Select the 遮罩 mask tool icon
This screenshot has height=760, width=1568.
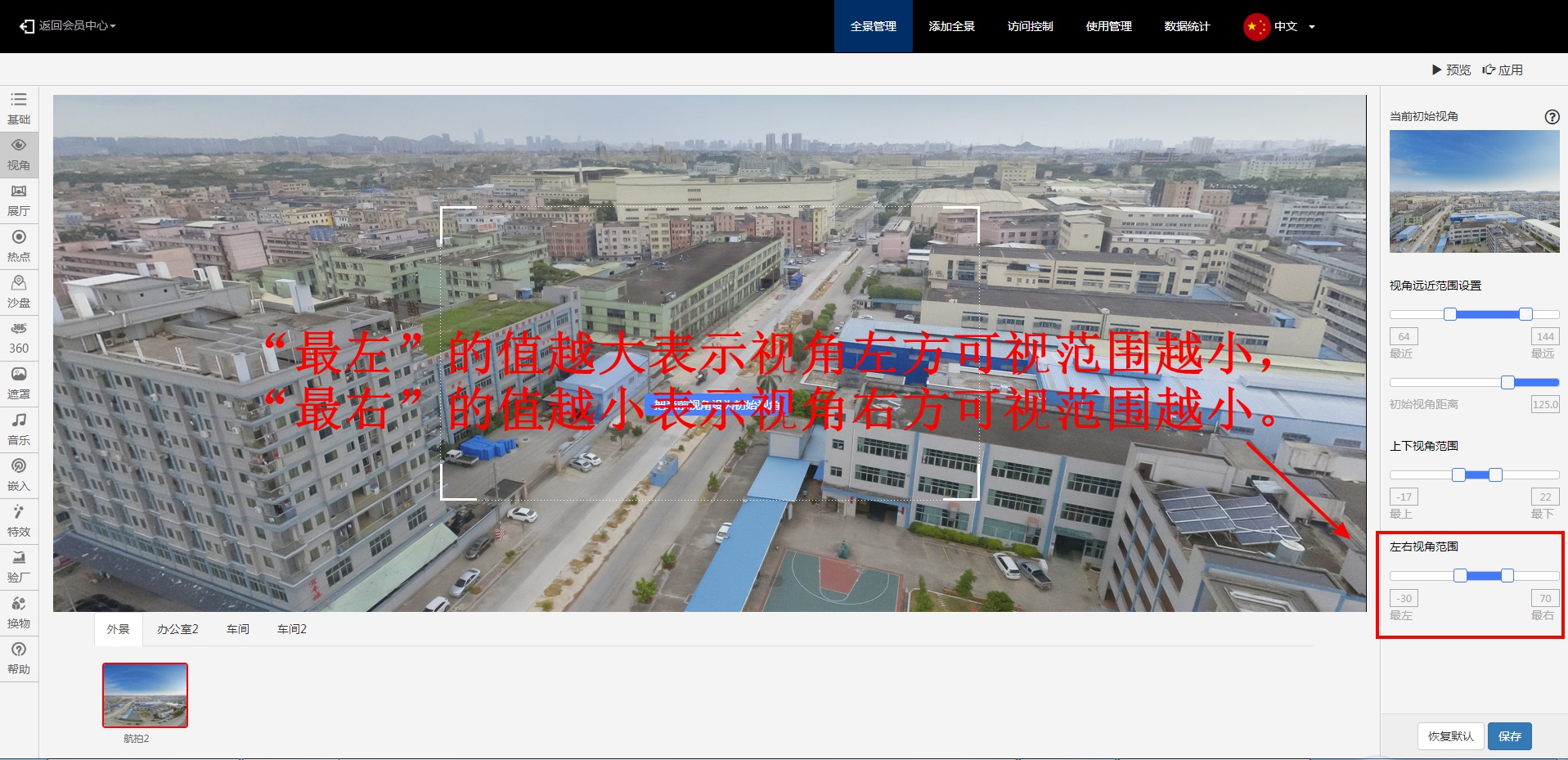point(19,383)
